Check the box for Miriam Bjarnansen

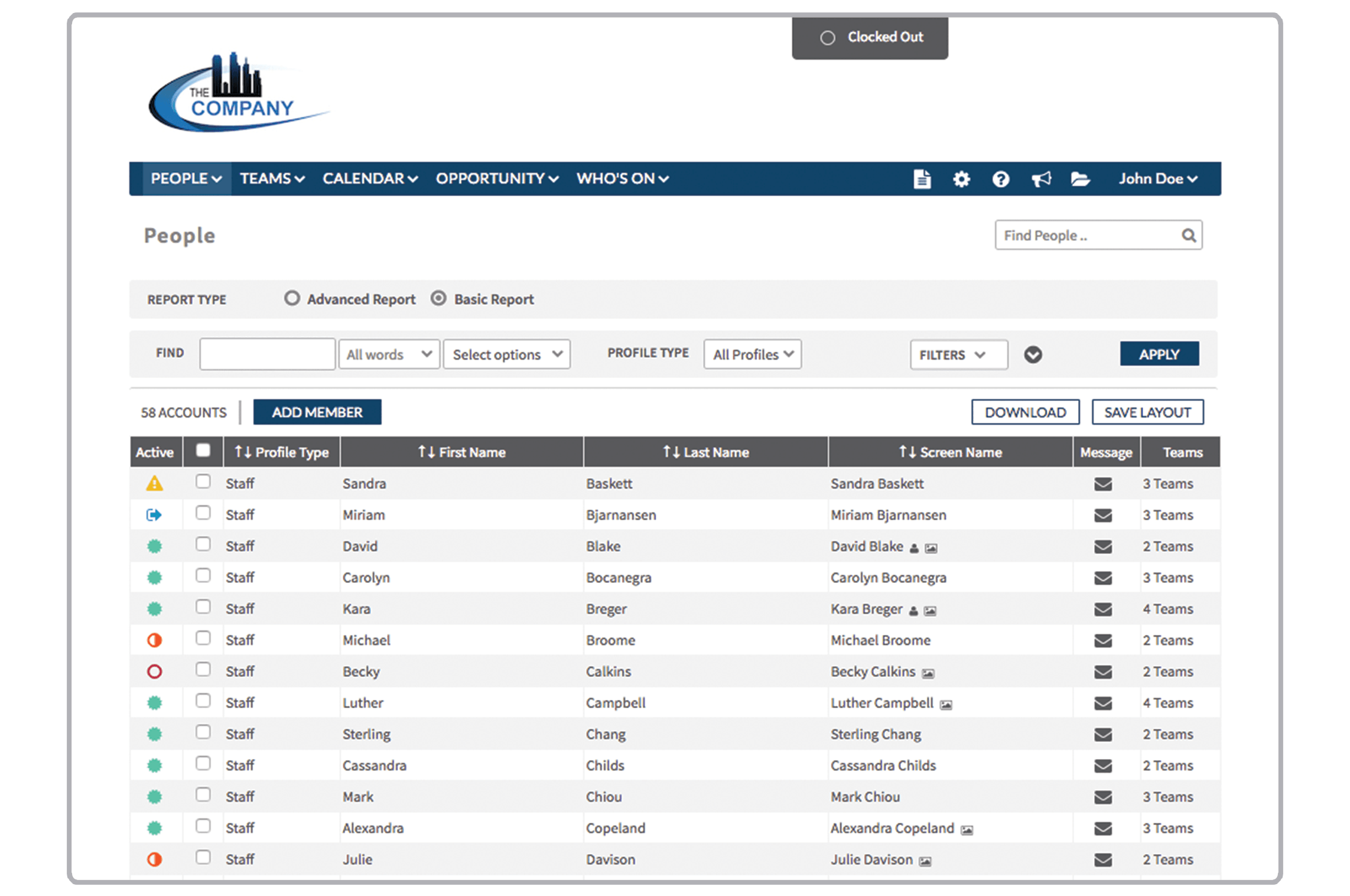tap(203, 513)
